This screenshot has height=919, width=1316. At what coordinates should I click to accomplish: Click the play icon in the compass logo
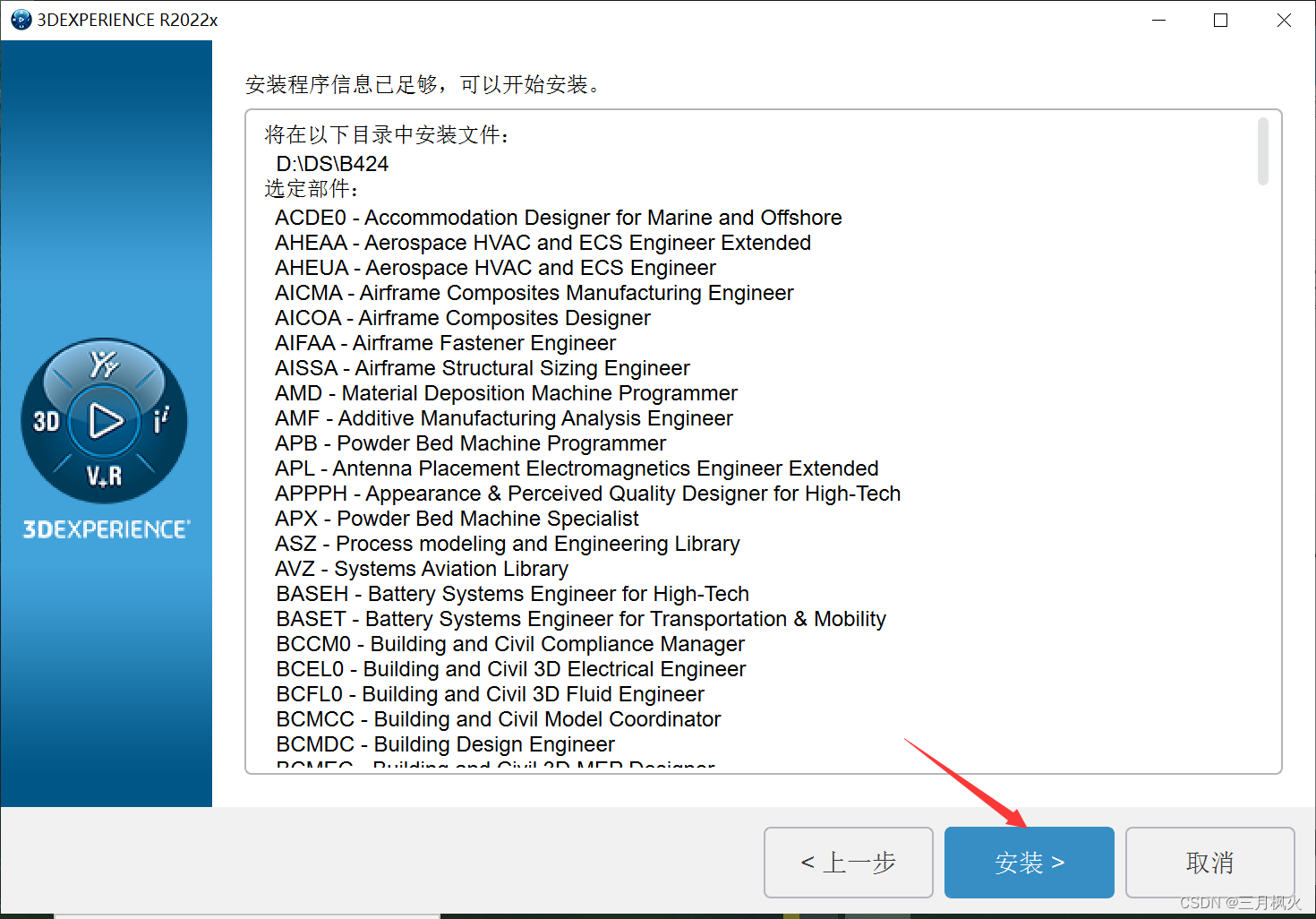(x=106, y=420)
